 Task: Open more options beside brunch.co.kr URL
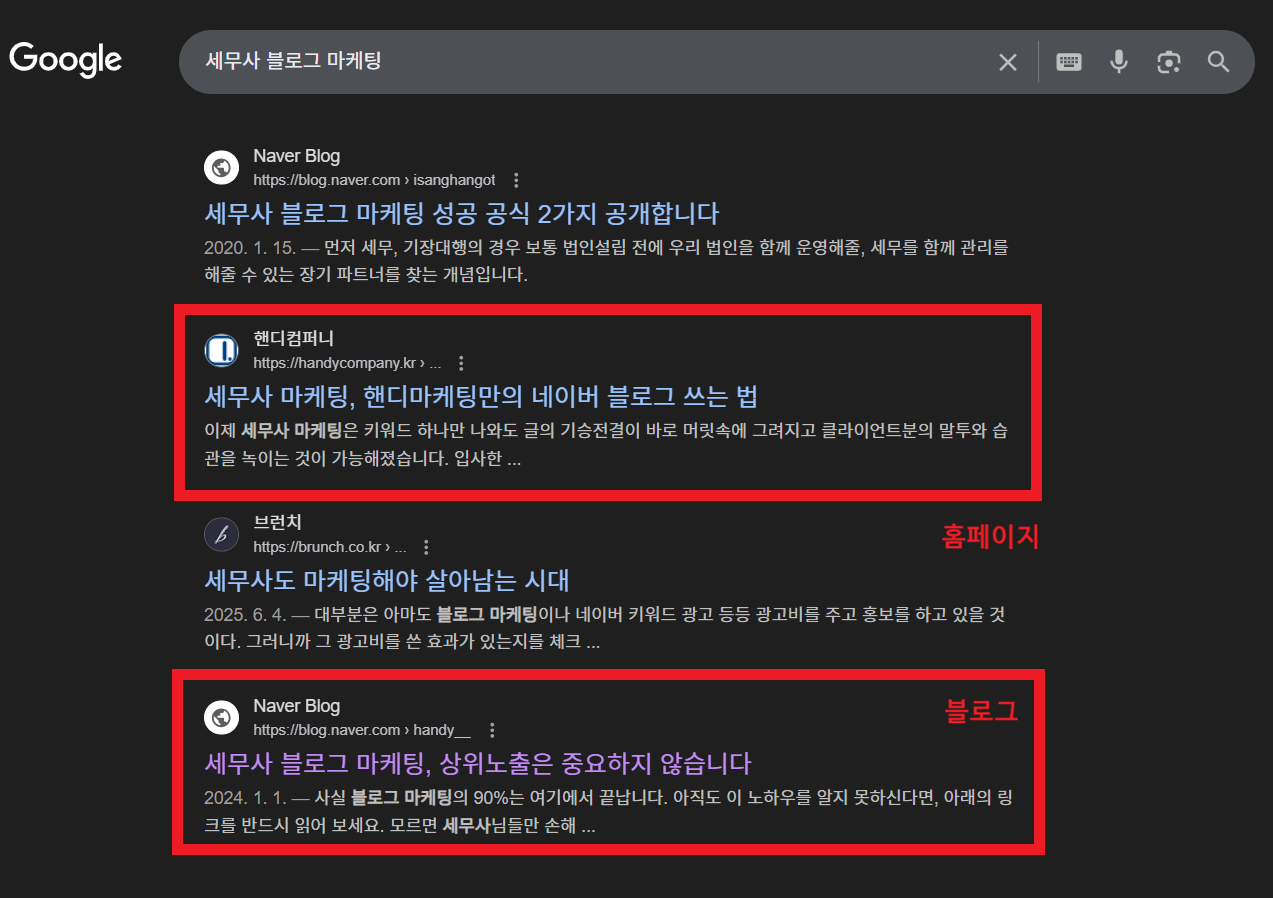tap(426, 547)
